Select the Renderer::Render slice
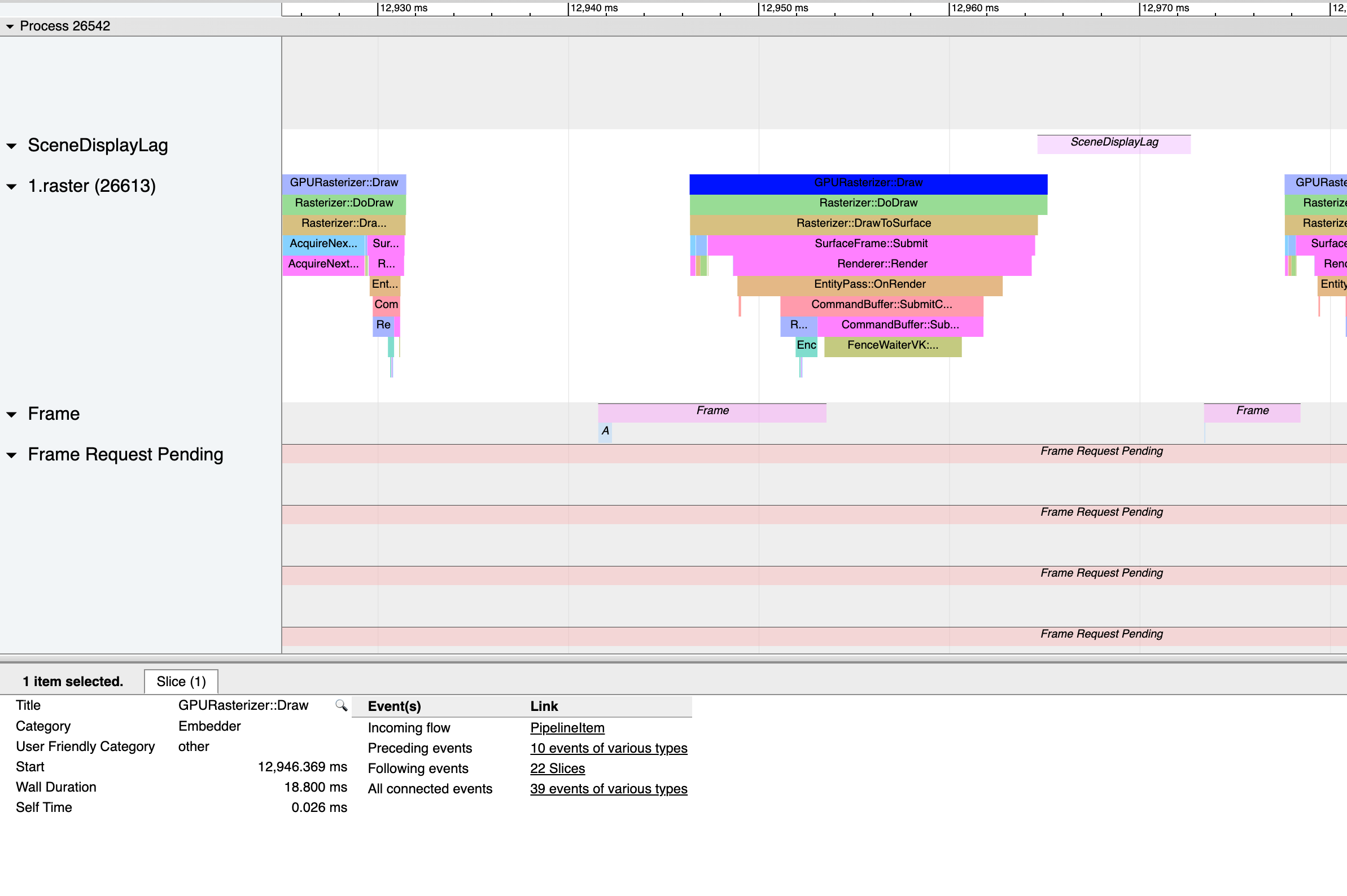This screenshot has height=896, width=1347. [x=882, y=263]
